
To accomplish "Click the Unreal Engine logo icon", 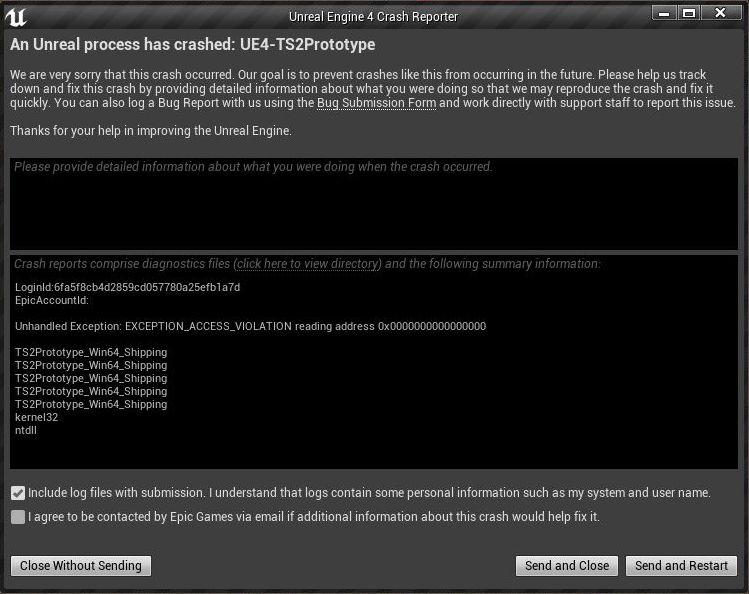I will 14,15.
